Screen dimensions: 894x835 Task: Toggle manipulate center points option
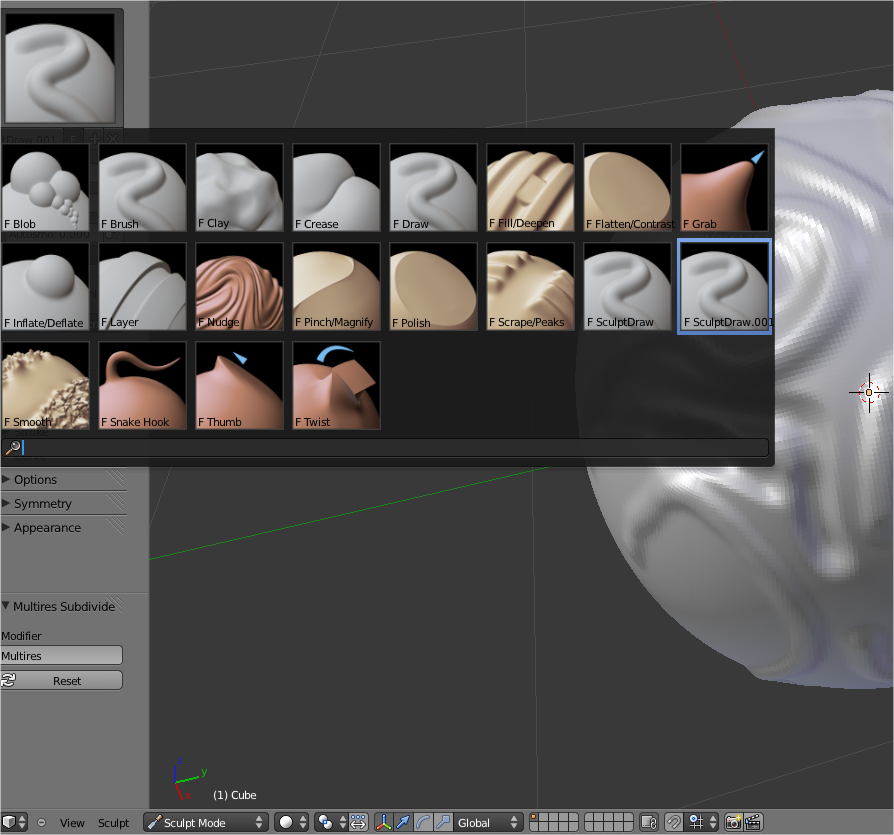point(358,822)
